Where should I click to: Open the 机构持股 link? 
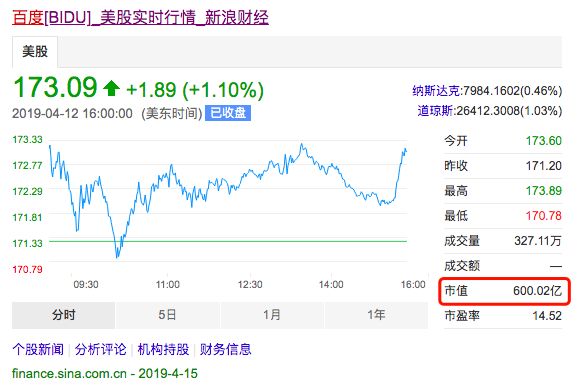163,349
